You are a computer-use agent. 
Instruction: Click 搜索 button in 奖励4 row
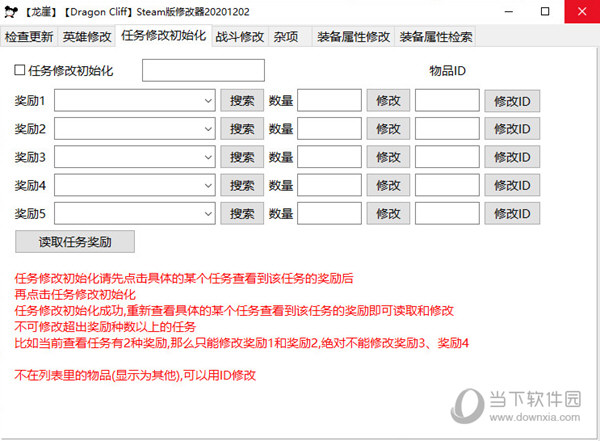tap(242, 186)
